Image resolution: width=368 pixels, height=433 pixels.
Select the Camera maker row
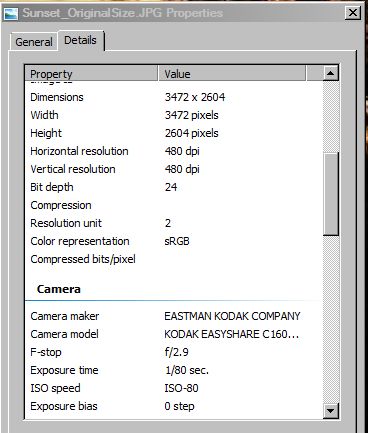174,316
